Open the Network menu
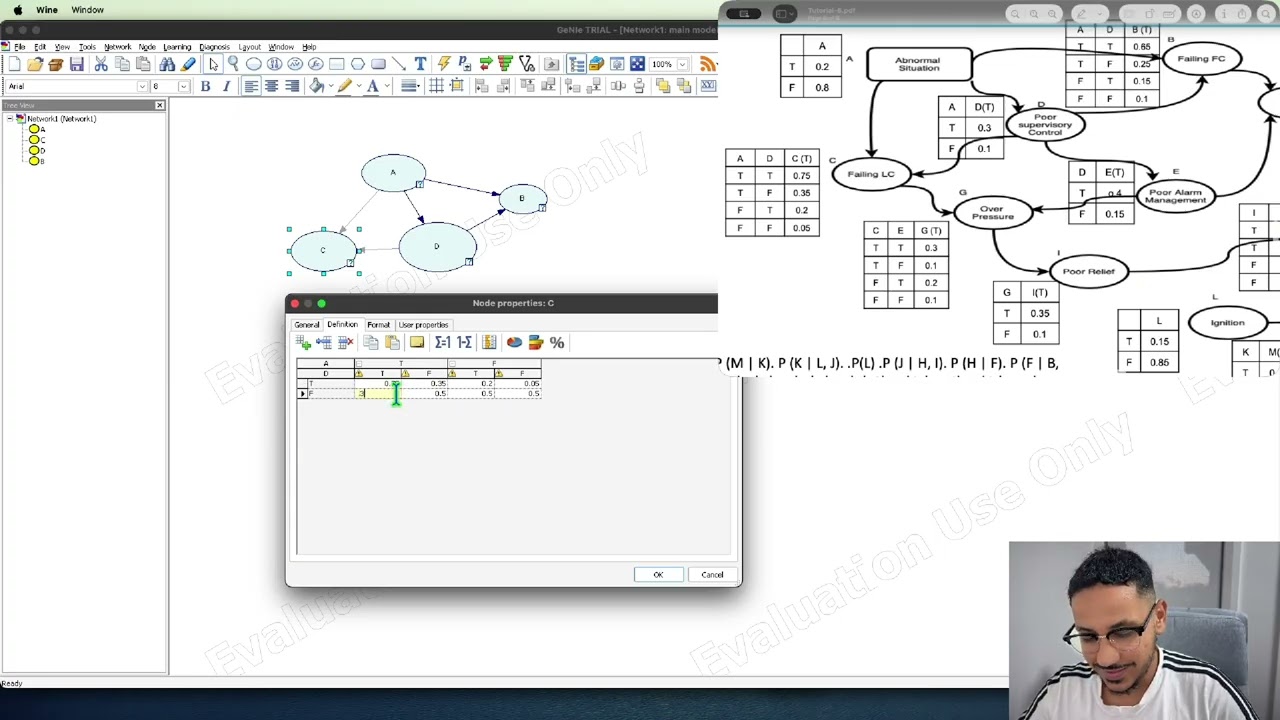1280x720 pixels. [117, 47]
